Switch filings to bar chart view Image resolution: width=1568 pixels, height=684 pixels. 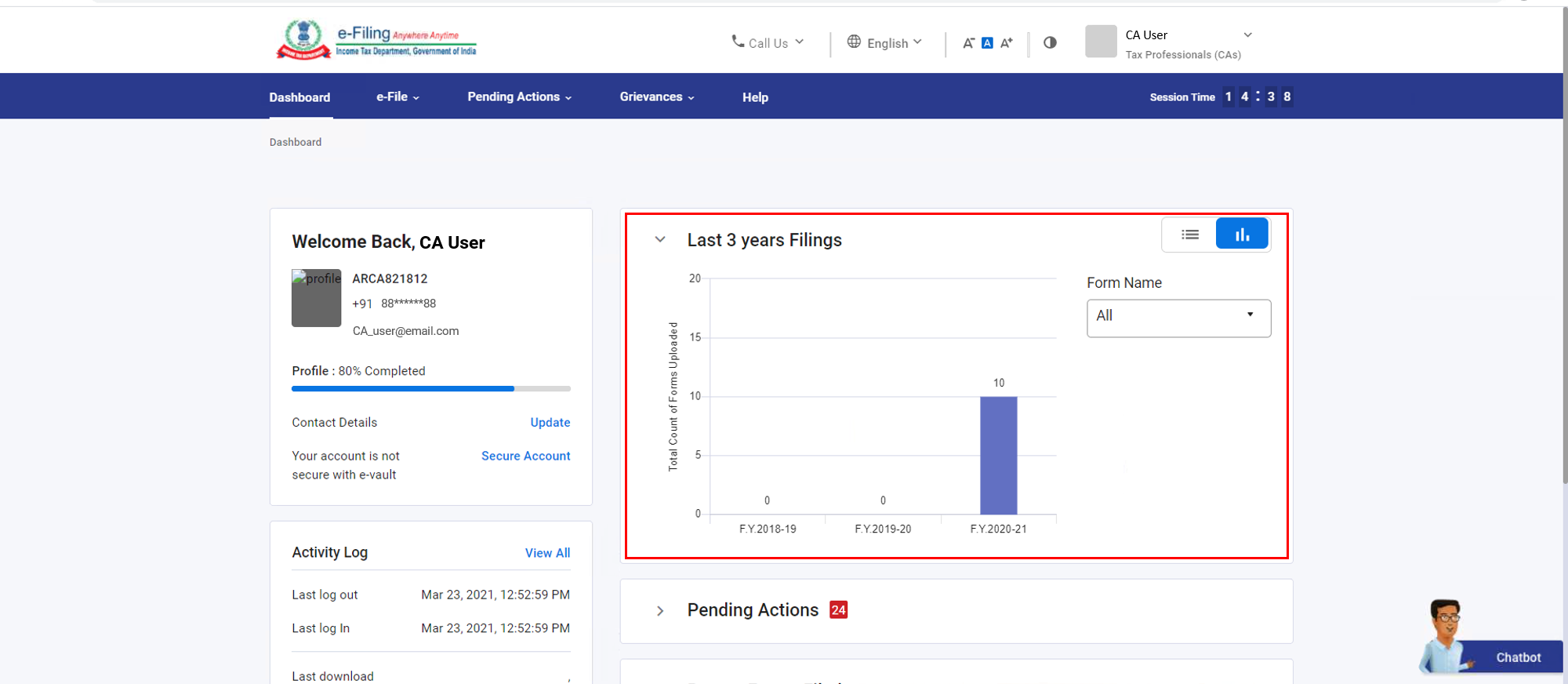pos(1242,235)
